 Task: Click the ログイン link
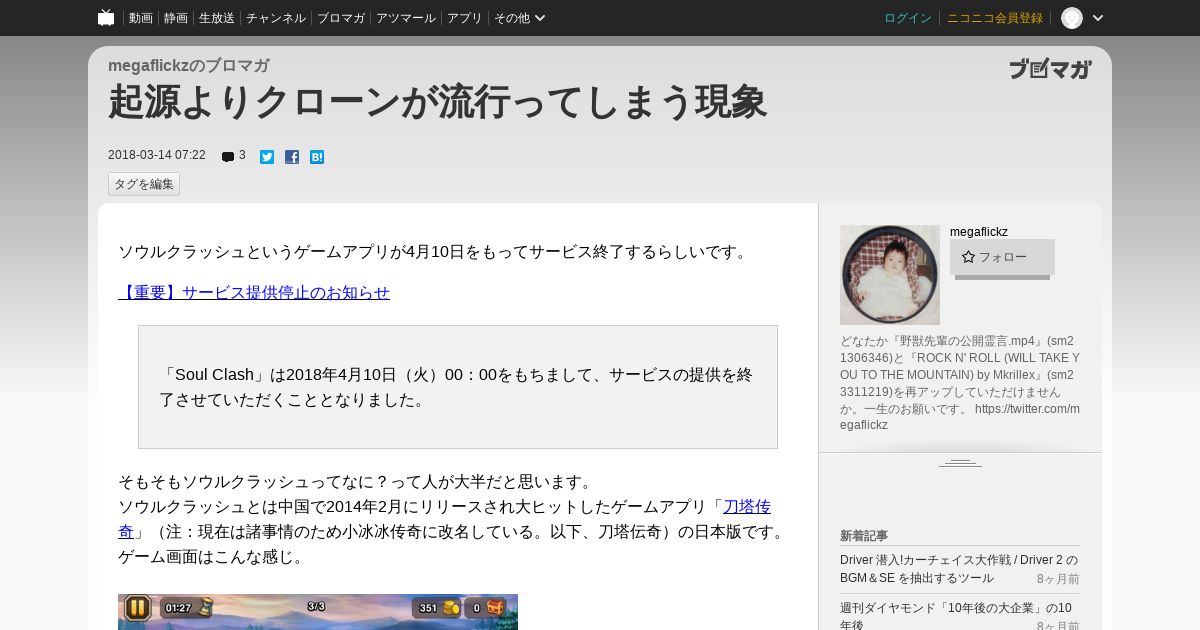click(908, 18)
